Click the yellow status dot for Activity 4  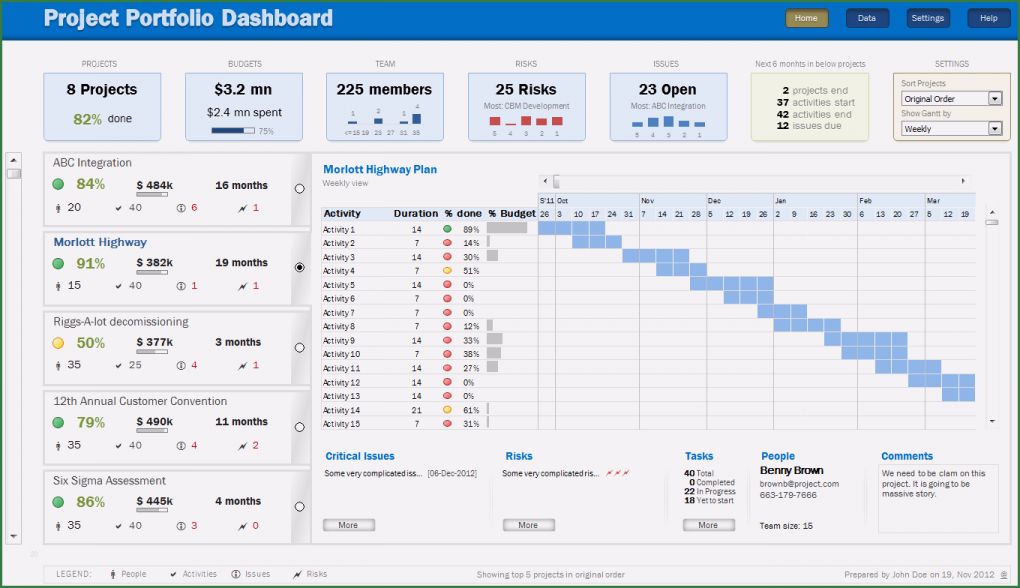click(446, 271)
